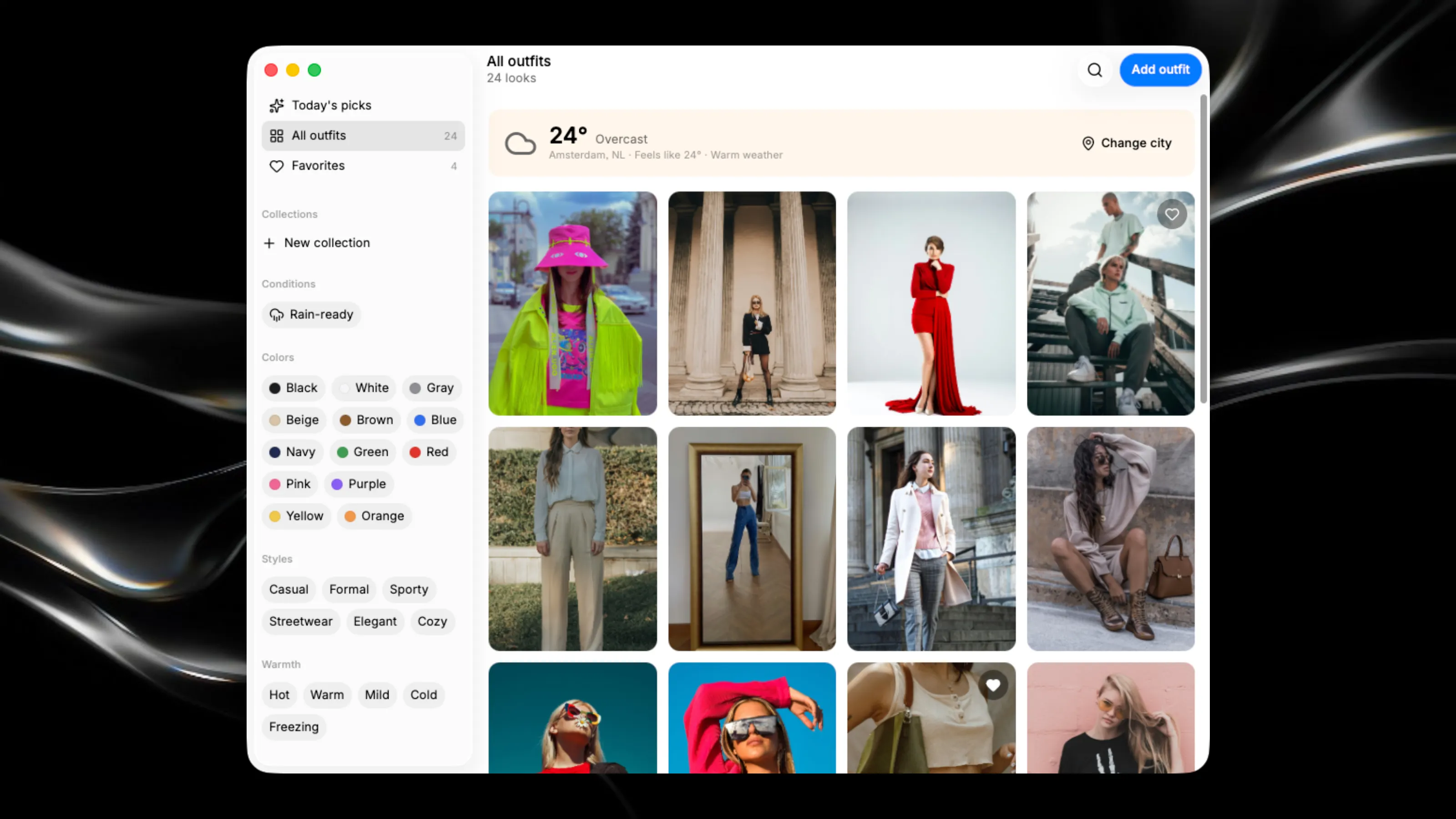Click the Add outfit button

(x=1160, y=70)
